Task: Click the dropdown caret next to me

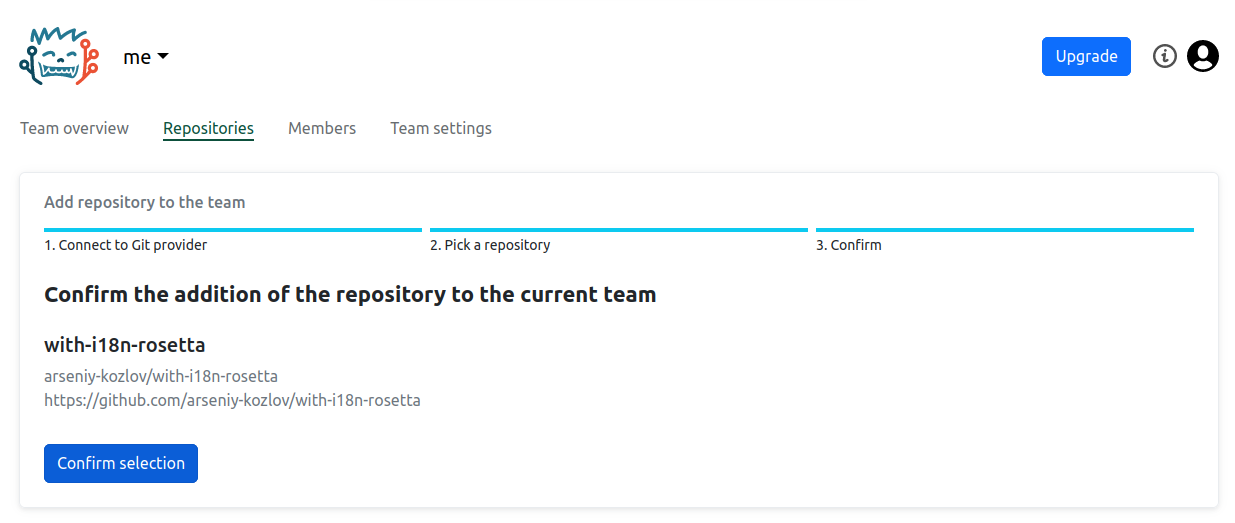Action: click(163, 57)
